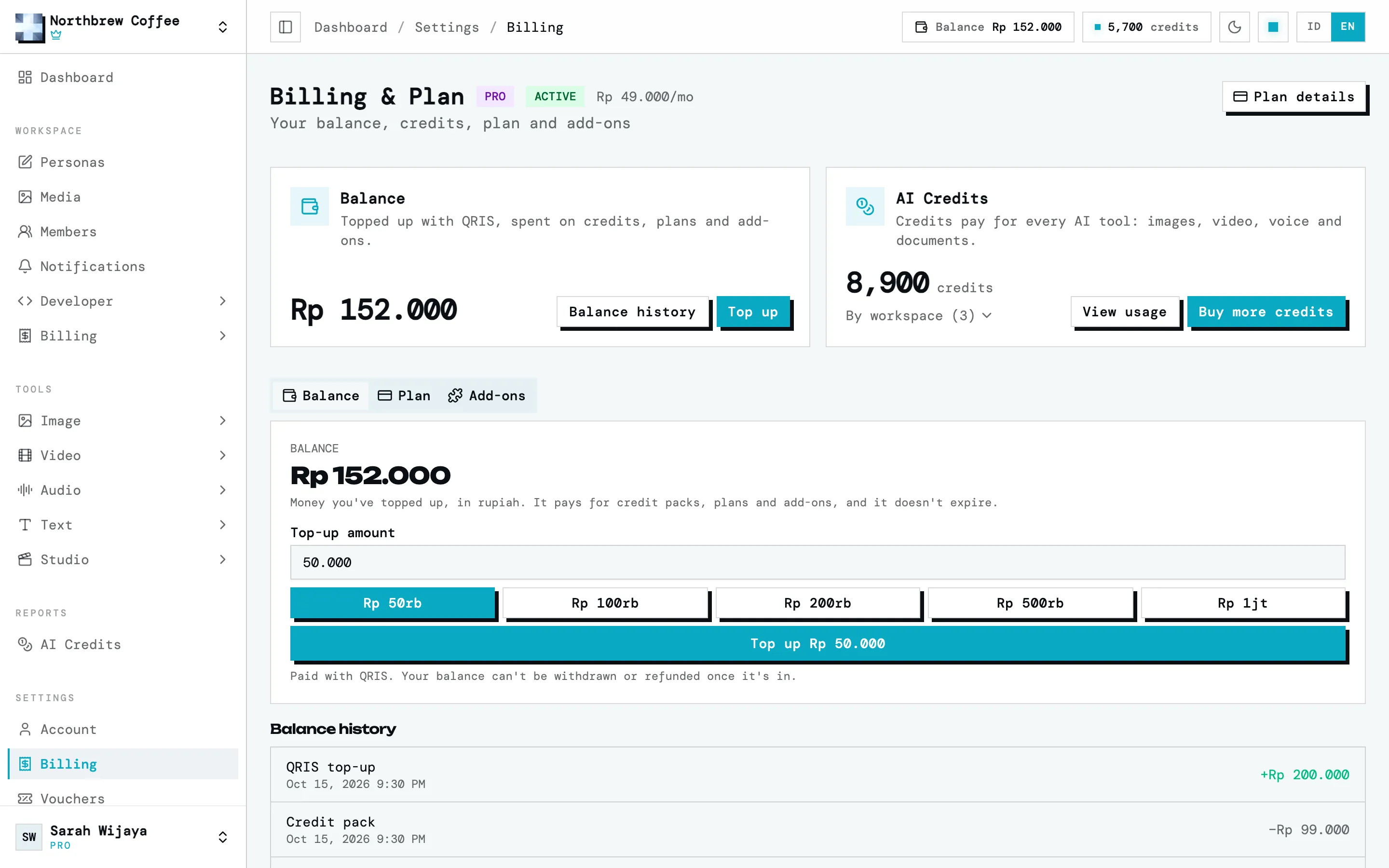Click the Studio clapperboard icon
The height and width of the screenshot is (868, 1389).
click(x=25, y=560)
